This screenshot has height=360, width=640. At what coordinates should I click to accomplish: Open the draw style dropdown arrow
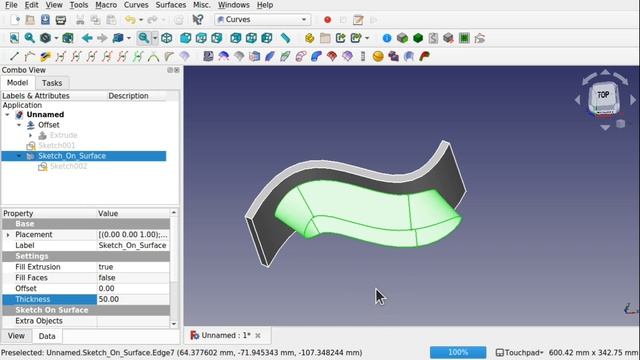pos(56,38)
